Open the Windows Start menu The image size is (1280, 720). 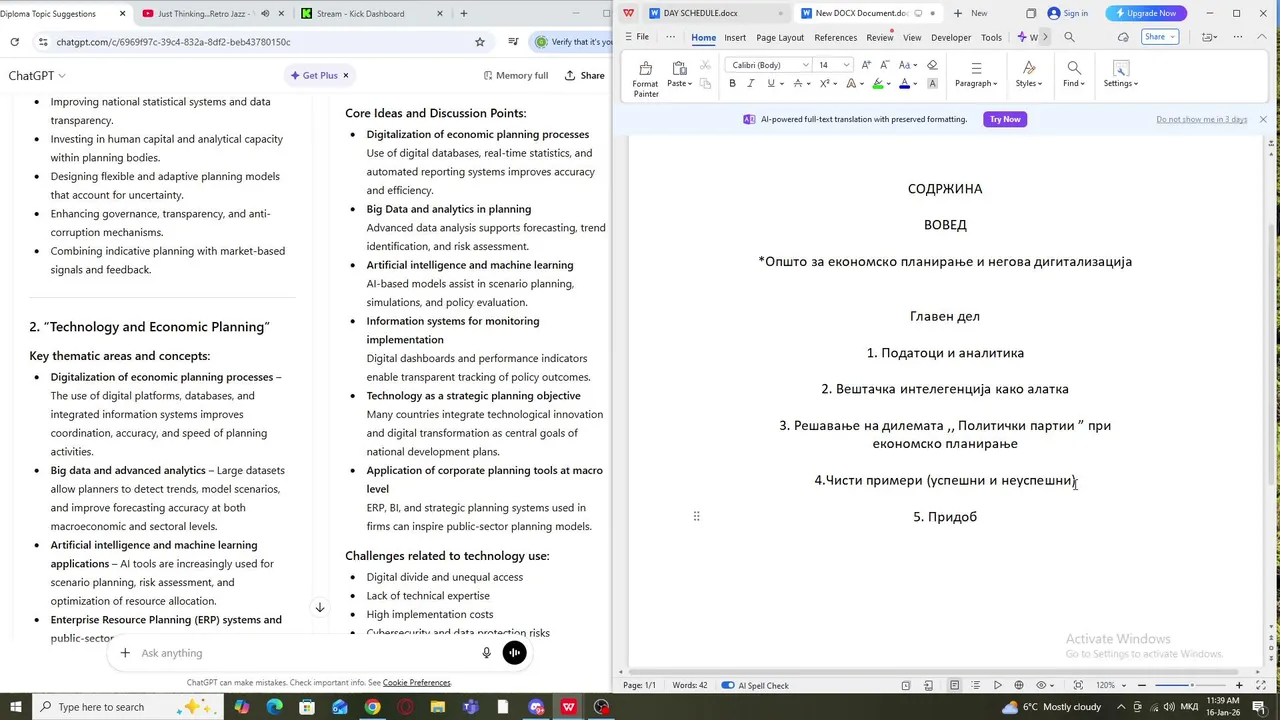pos(15,707)
